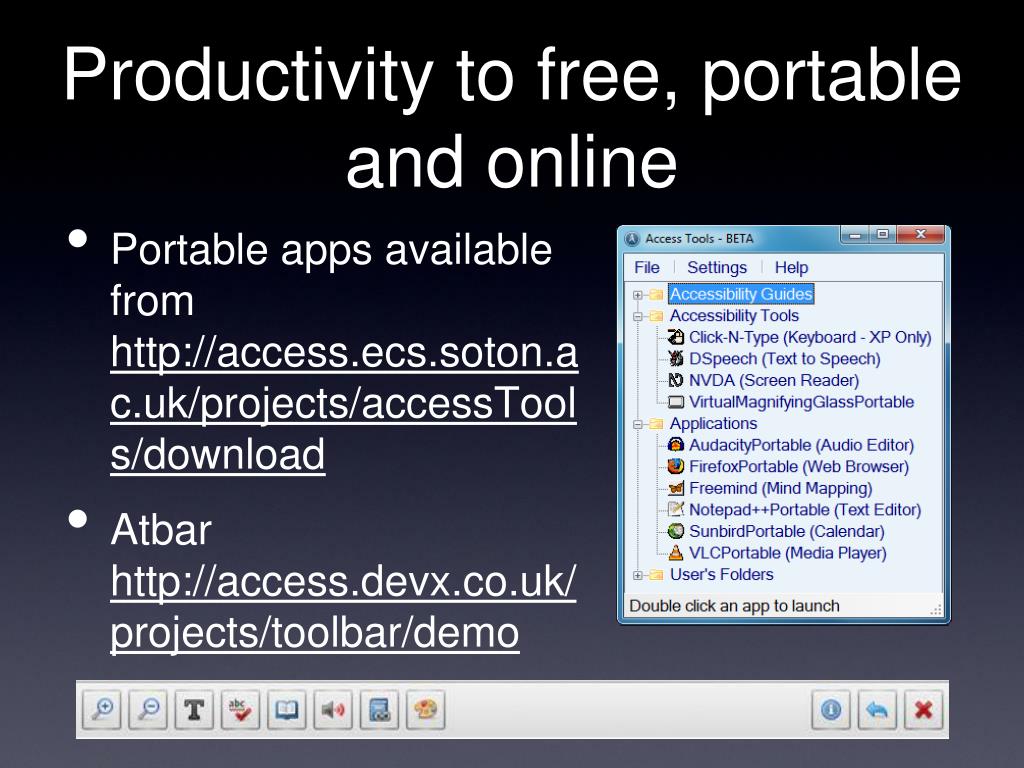Screen dimensions: 1024x768
Task: Open the access.devx.co.uk toolbar demo link
Action: coord(344,607)
